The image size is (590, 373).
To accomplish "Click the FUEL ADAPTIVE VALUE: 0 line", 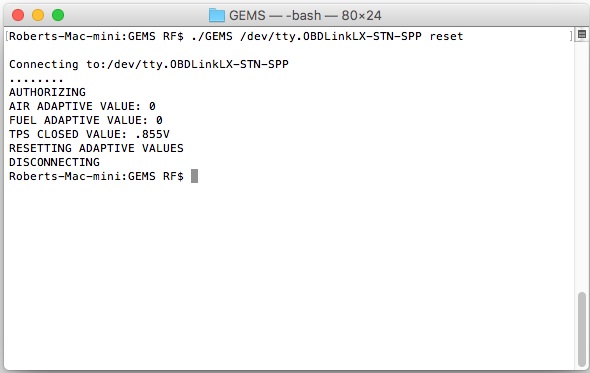I will 86,120.
